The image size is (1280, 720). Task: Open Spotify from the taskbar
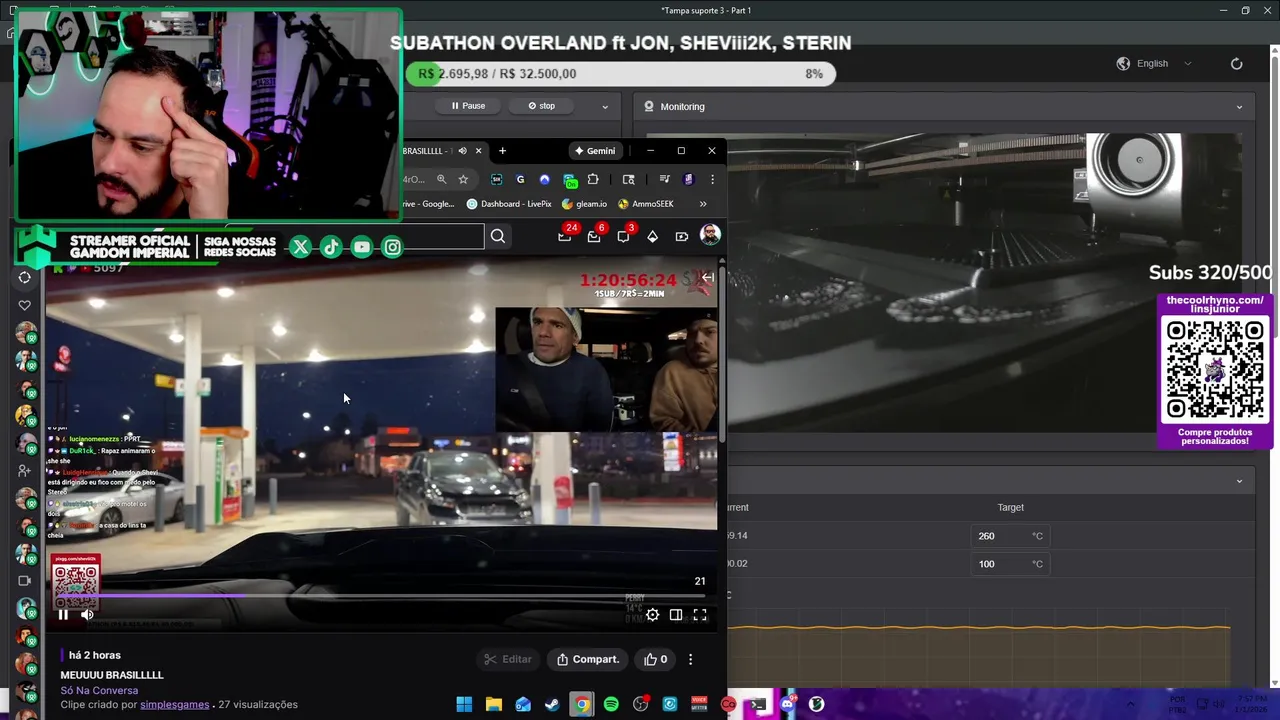(x=611, y=704)
